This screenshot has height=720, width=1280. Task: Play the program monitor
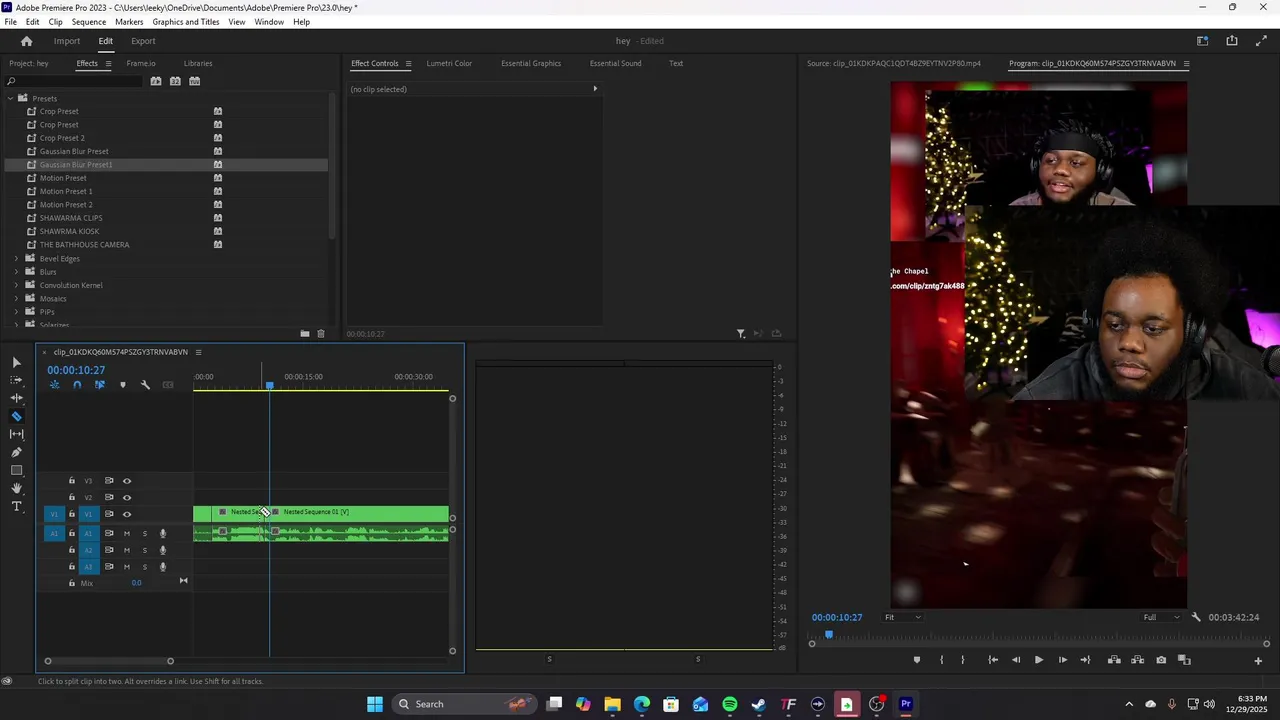1038,660
